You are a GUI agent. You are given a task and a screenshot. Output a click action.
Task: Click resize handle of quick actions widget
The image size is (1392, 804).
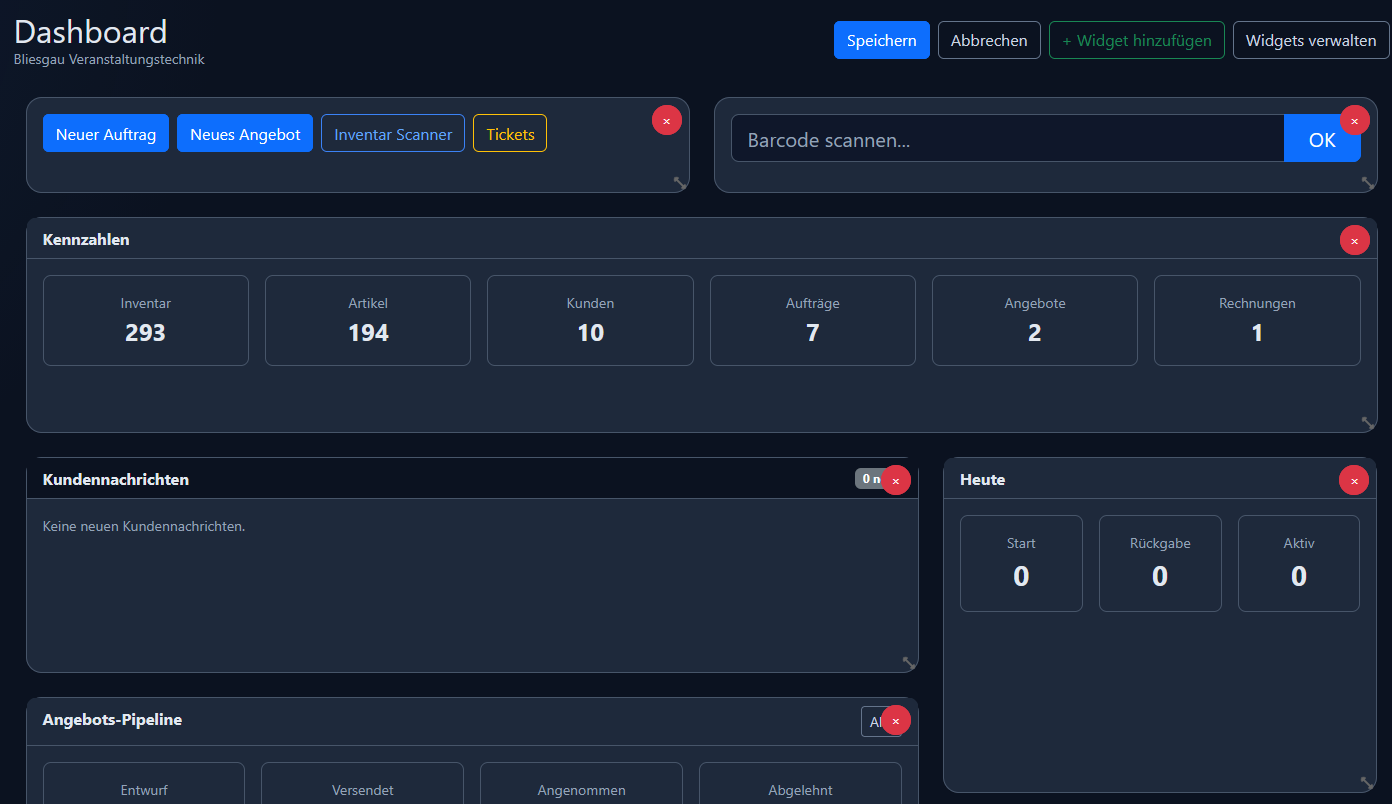(680, 183)
